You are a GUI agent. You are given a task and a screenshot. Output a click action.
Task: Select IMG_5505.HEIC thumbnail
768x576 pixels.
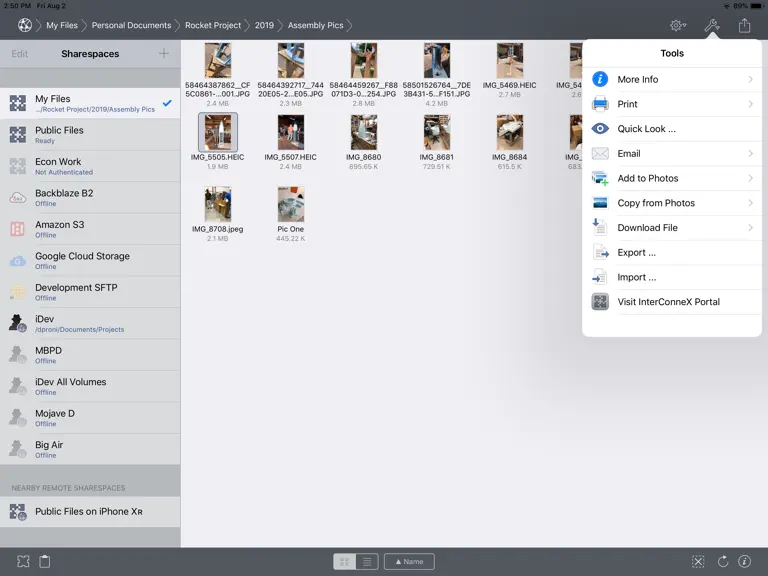point(217,132)
